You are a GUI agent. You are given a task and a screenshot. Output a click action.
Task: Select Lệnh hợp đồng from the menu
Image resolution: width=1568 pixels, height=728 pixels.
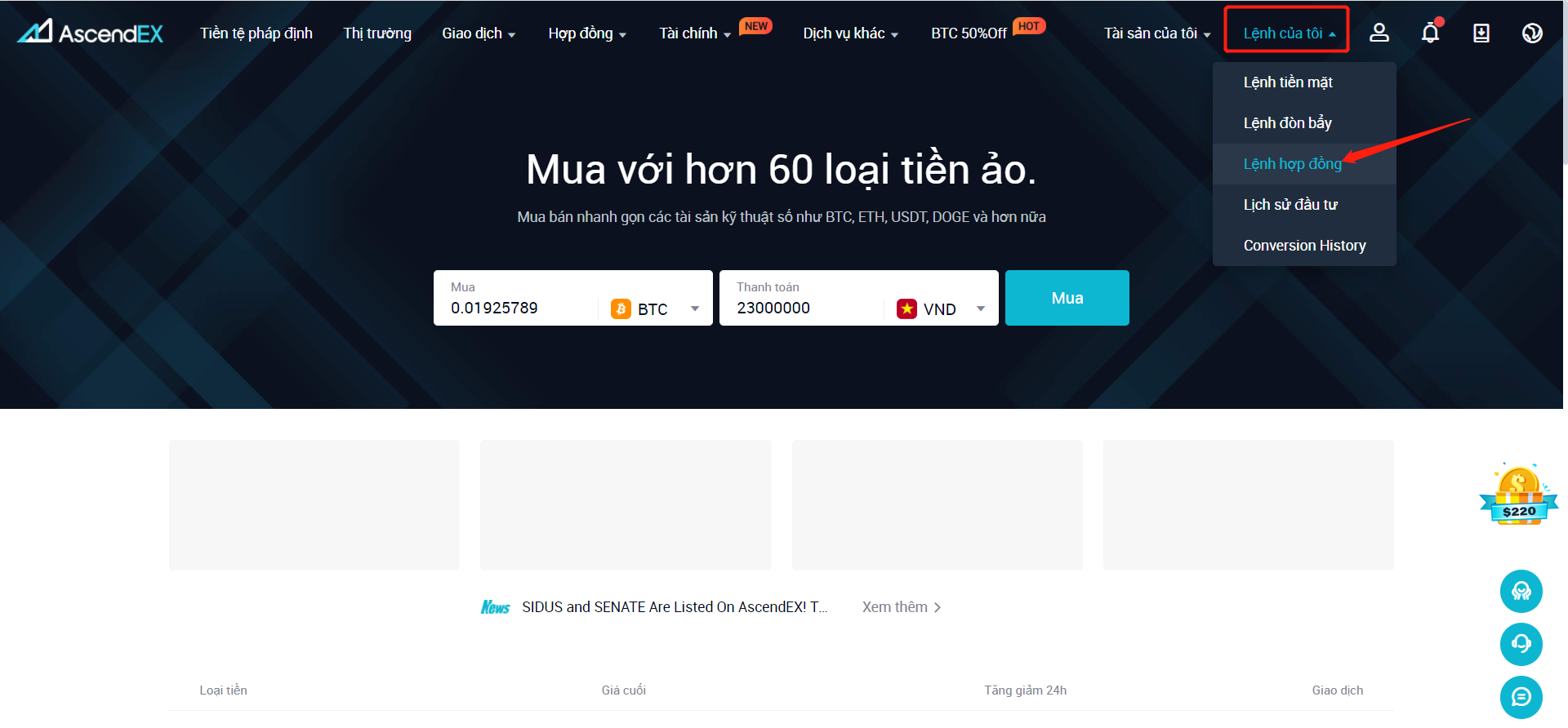(x=1292, y=164)
